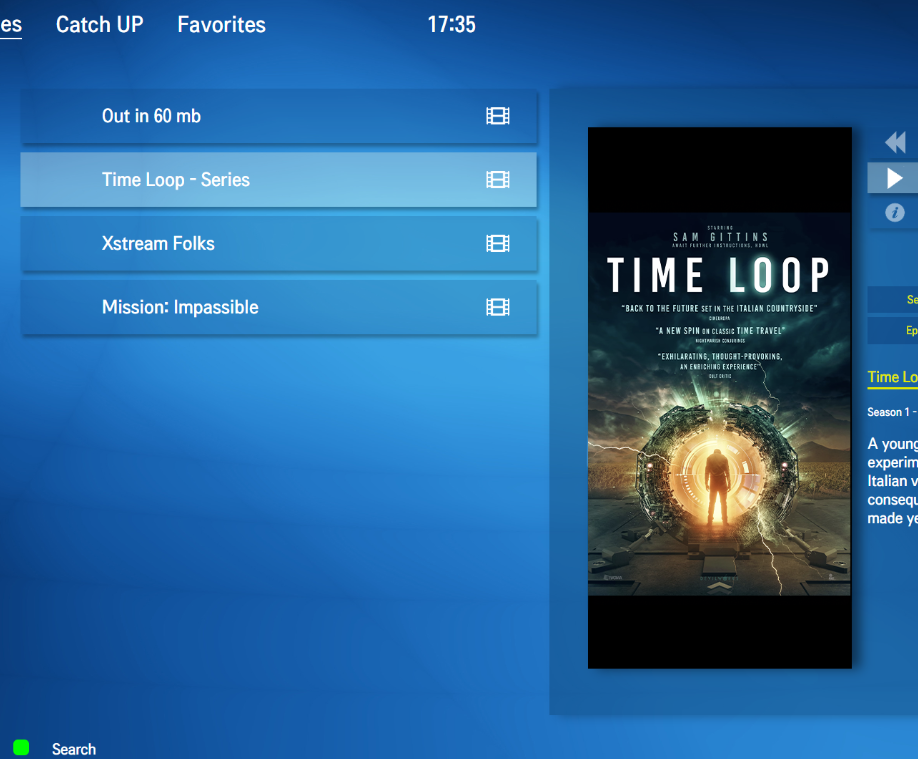This screenshot has height=759, width=918.
Task: Open Search from the bottom bar
Action: click(x=74, y=749)
